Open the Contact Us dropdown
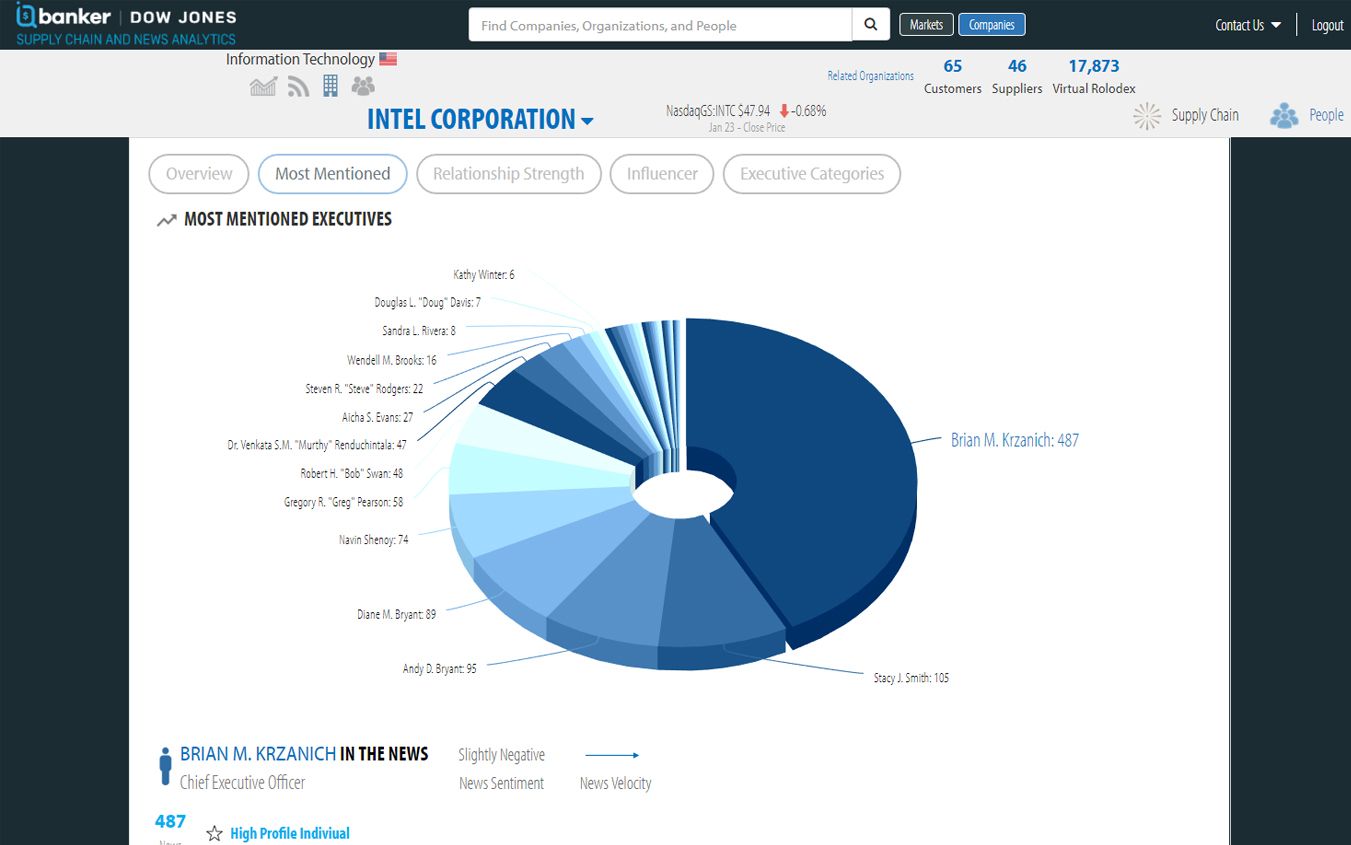 pyautogui.click(x=1248, y=25)
